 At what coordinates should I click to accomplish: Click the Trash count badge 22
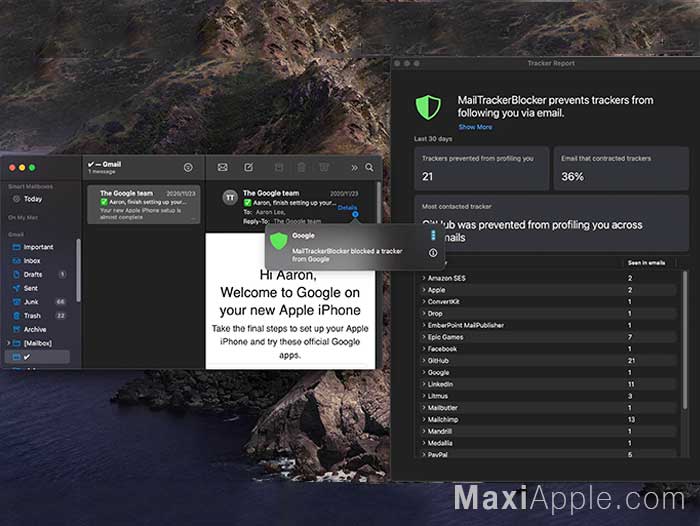click(60, 316)
